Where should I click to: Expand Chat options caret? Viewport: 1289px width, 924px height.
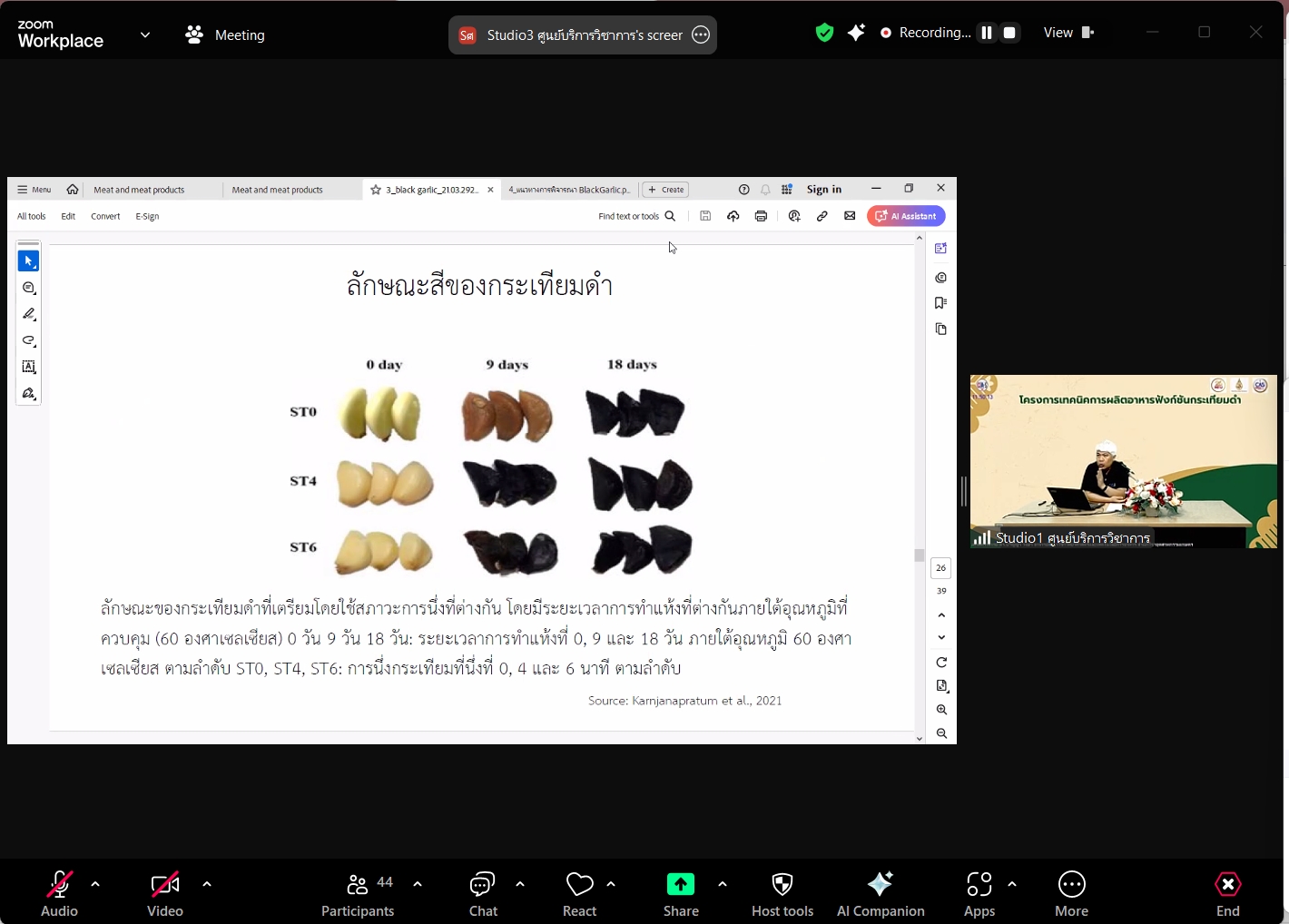(520, 884)
